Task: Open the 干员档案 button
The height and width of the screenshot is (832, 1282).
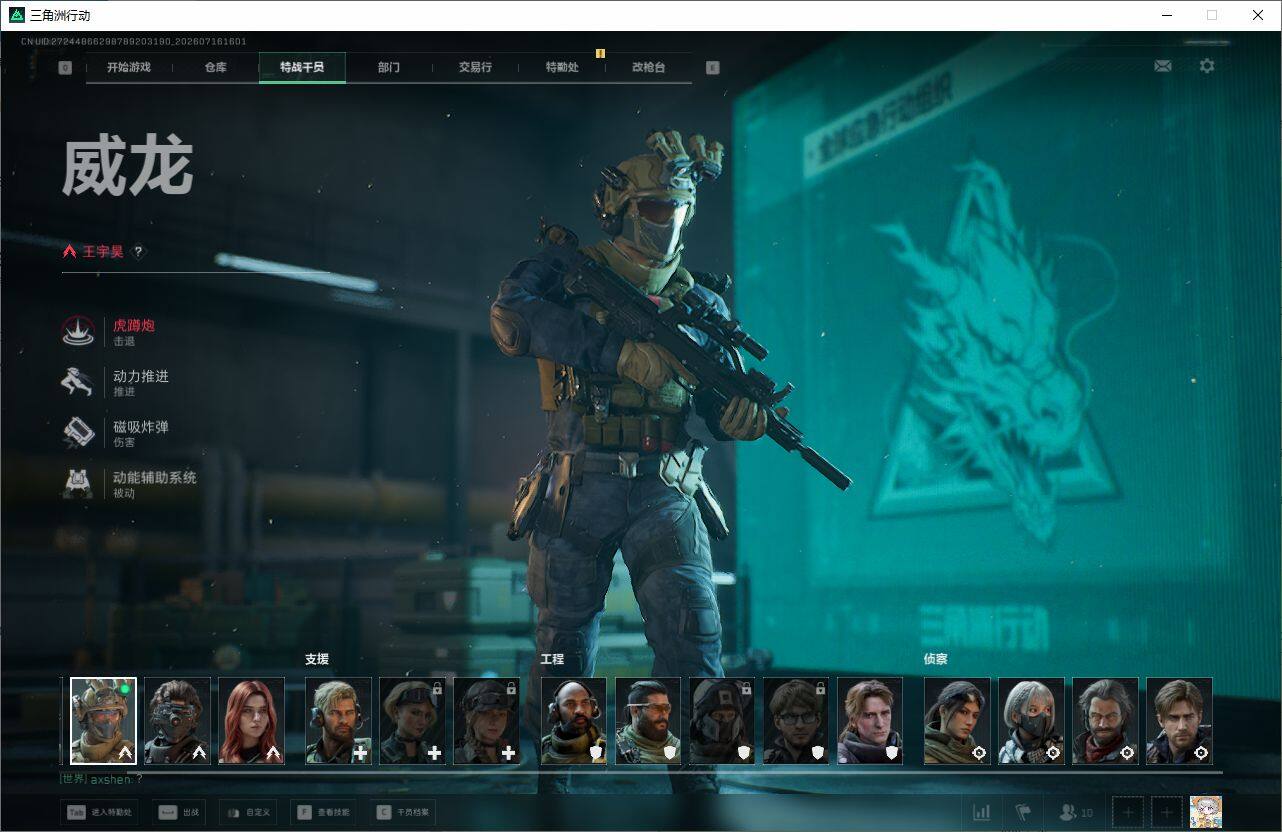Action: click(x=404, y=812)
